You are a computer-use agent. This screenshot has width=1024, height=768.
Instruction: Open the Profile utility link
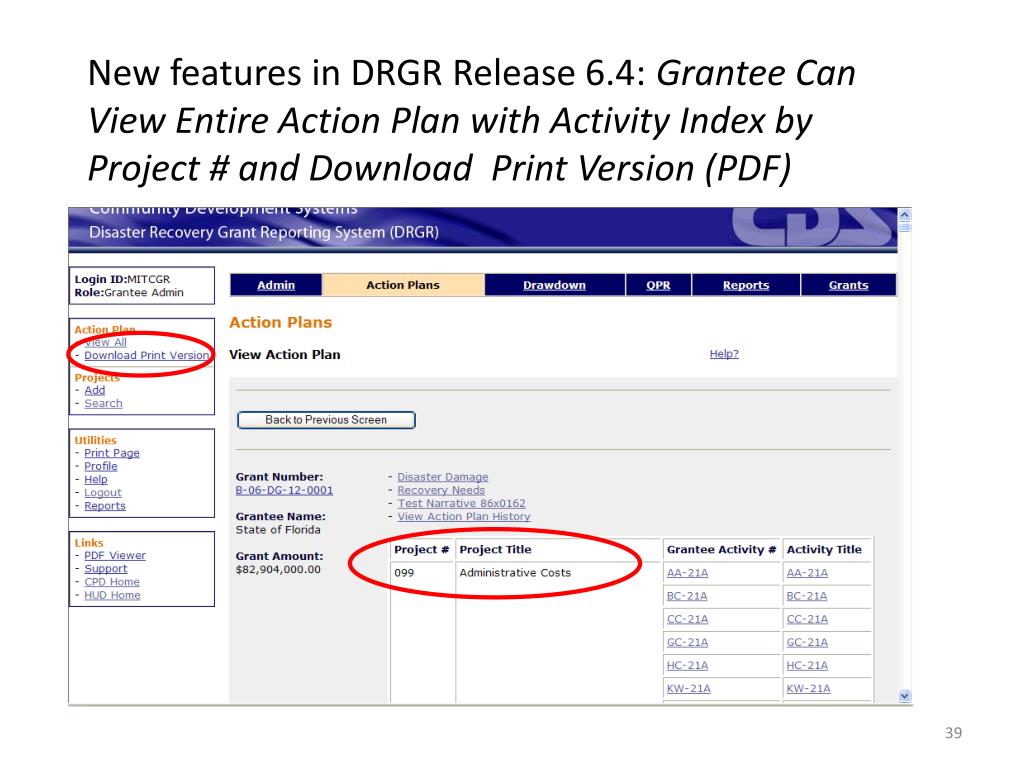[101, 466]
